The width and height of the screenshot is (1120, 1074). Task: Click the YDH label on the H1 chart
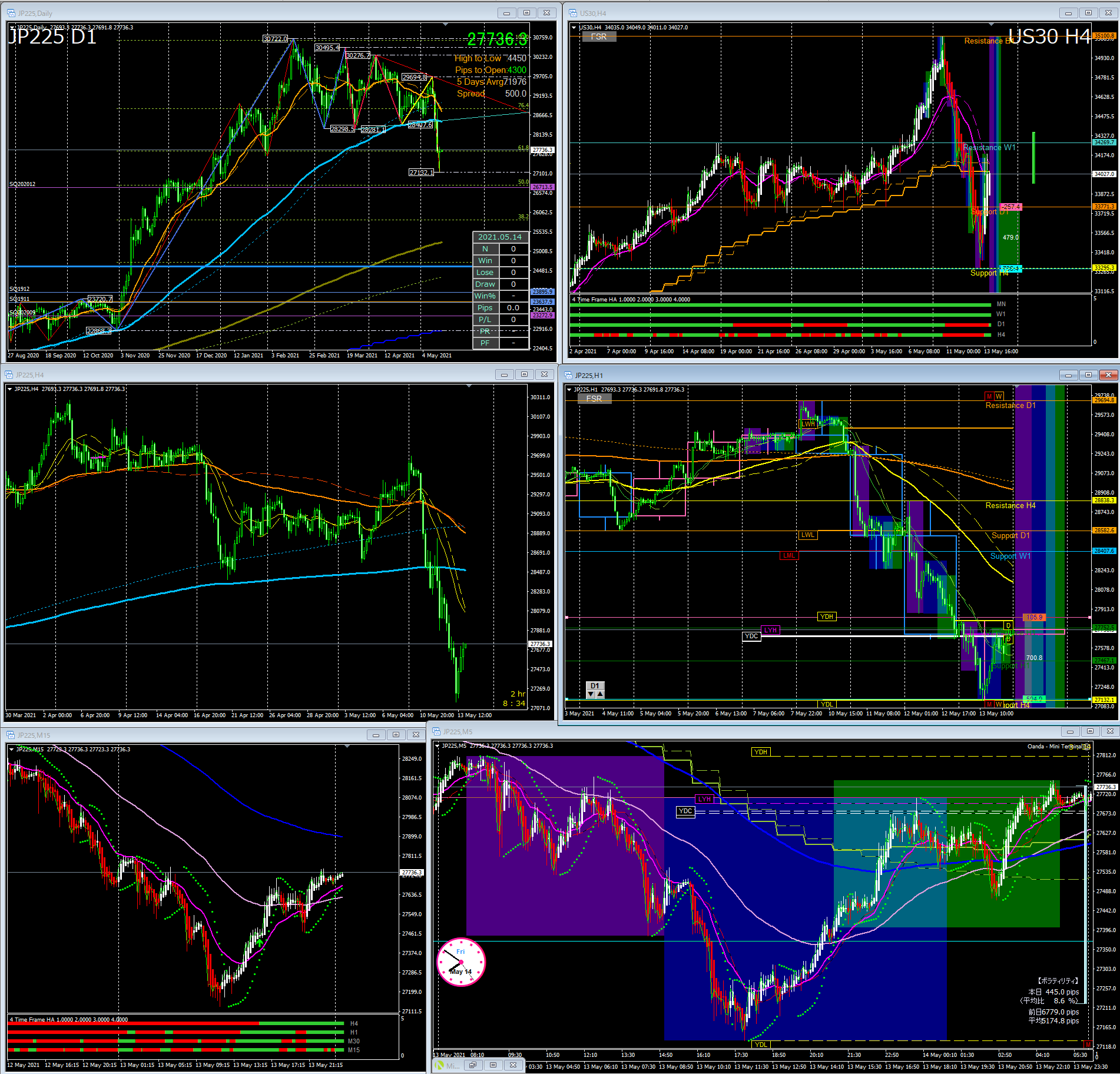[x=827, y=616]
